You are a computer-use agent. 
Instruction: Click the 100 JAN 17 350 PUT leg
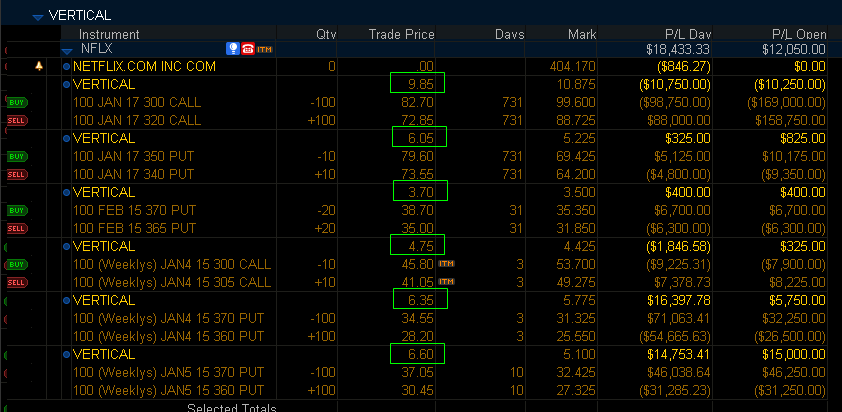coord(134,156)
